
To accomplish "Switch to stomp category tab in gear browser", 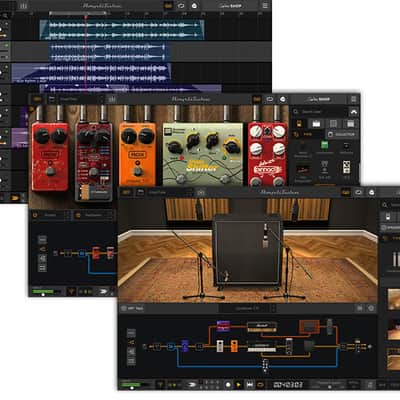I will tap(299, 124).
